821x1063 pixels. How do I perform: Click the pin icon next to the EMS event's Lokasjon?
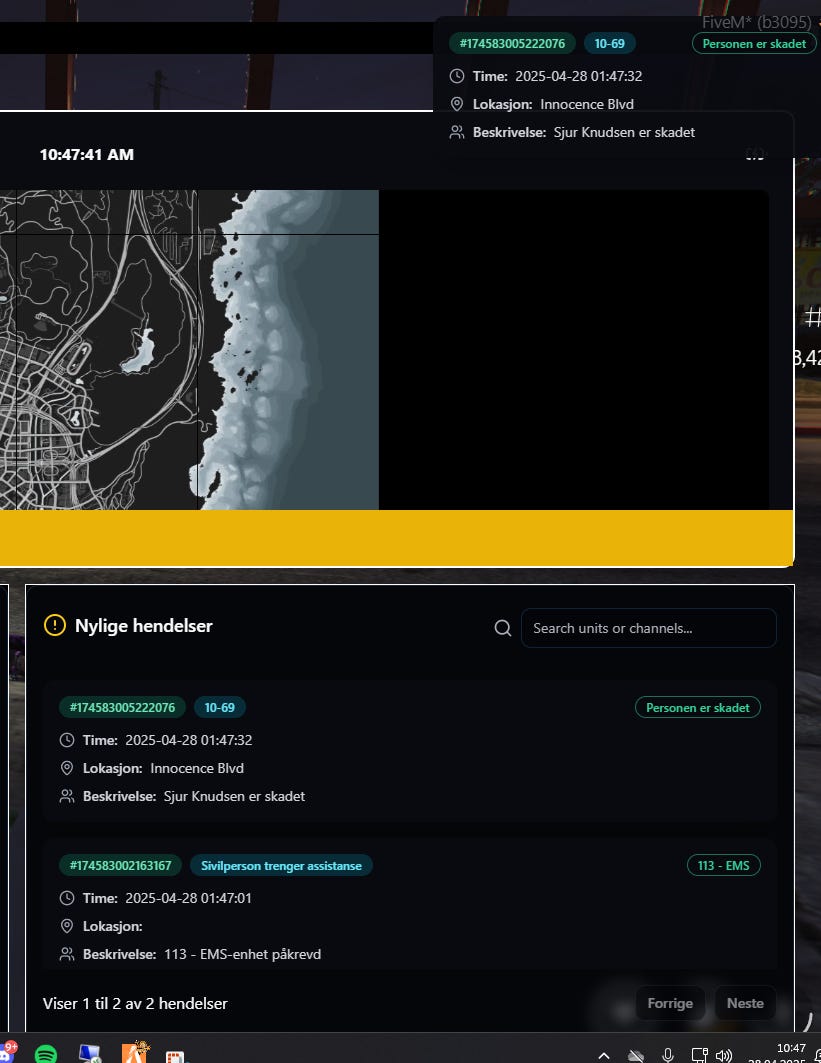click(x=66, y=926)
